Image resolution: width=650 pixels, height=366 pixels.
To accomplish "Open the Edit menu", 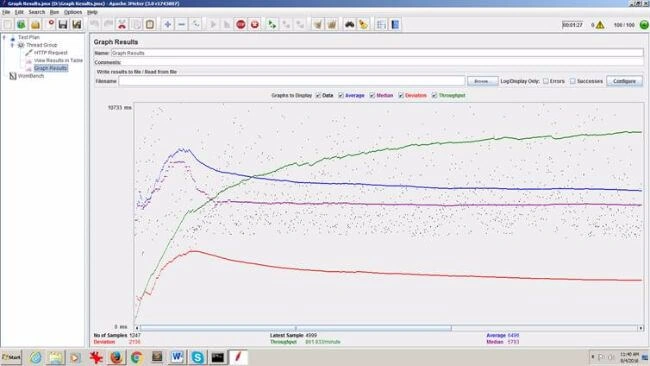I will 19,12.
